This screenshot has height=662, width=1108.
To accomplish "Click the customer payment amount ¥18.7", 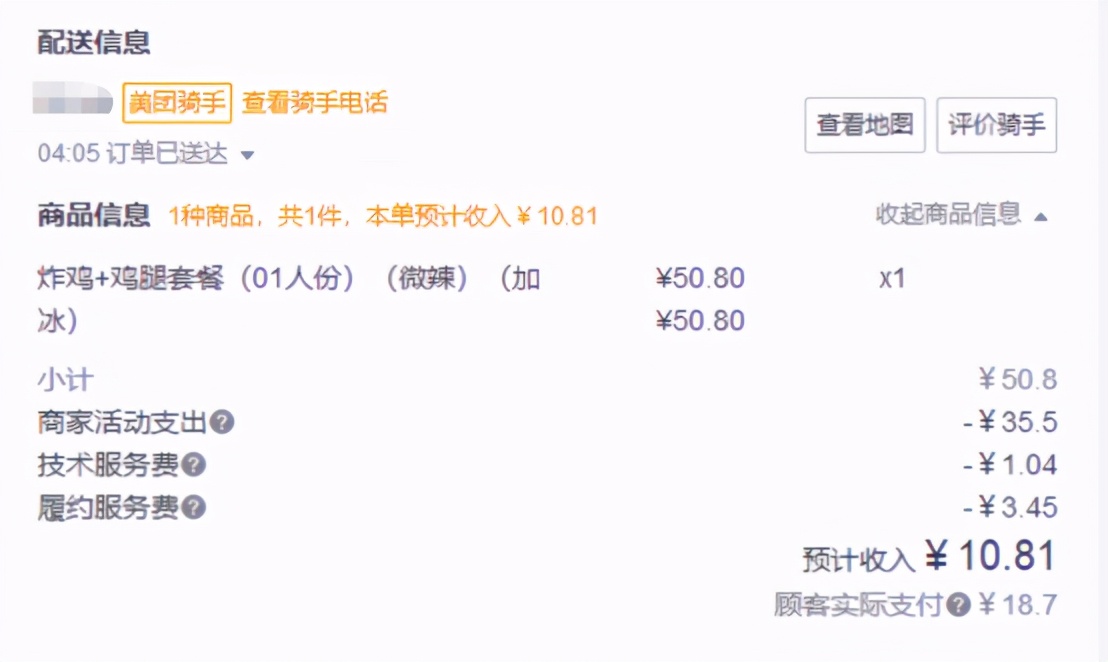I will pos(1020,605).
